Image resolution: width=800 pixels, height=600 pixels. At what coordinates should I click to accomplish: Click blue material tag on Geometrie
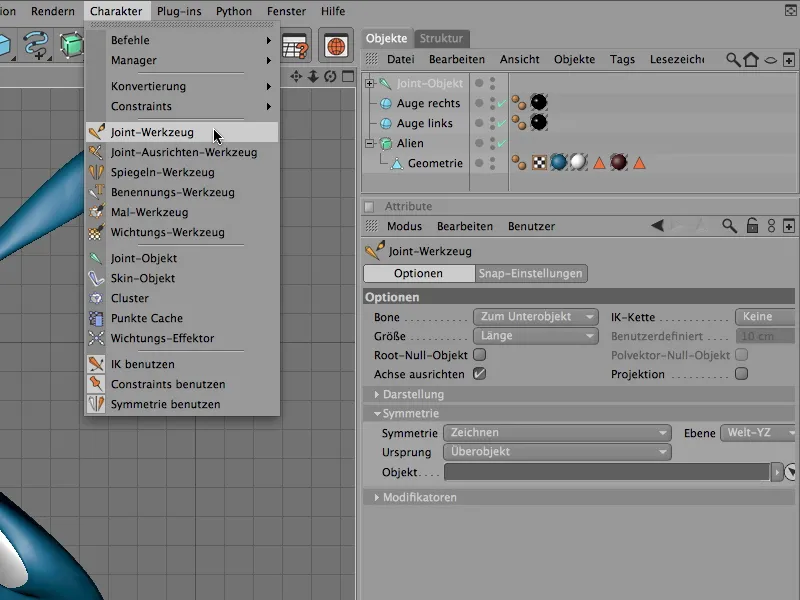(559, 163)
